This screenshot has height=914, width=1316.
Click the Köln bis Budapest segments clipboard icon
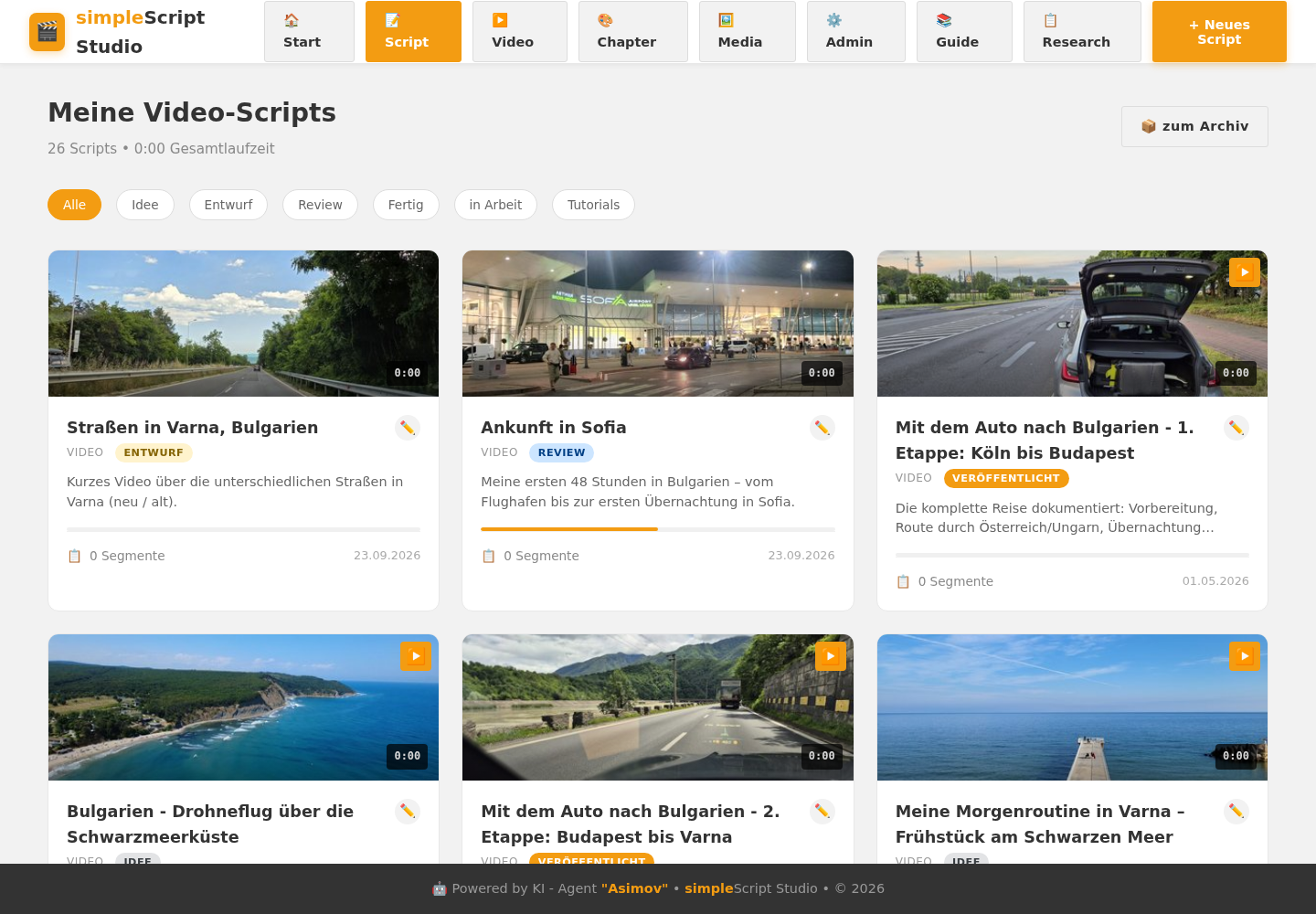tap(903, 581)
